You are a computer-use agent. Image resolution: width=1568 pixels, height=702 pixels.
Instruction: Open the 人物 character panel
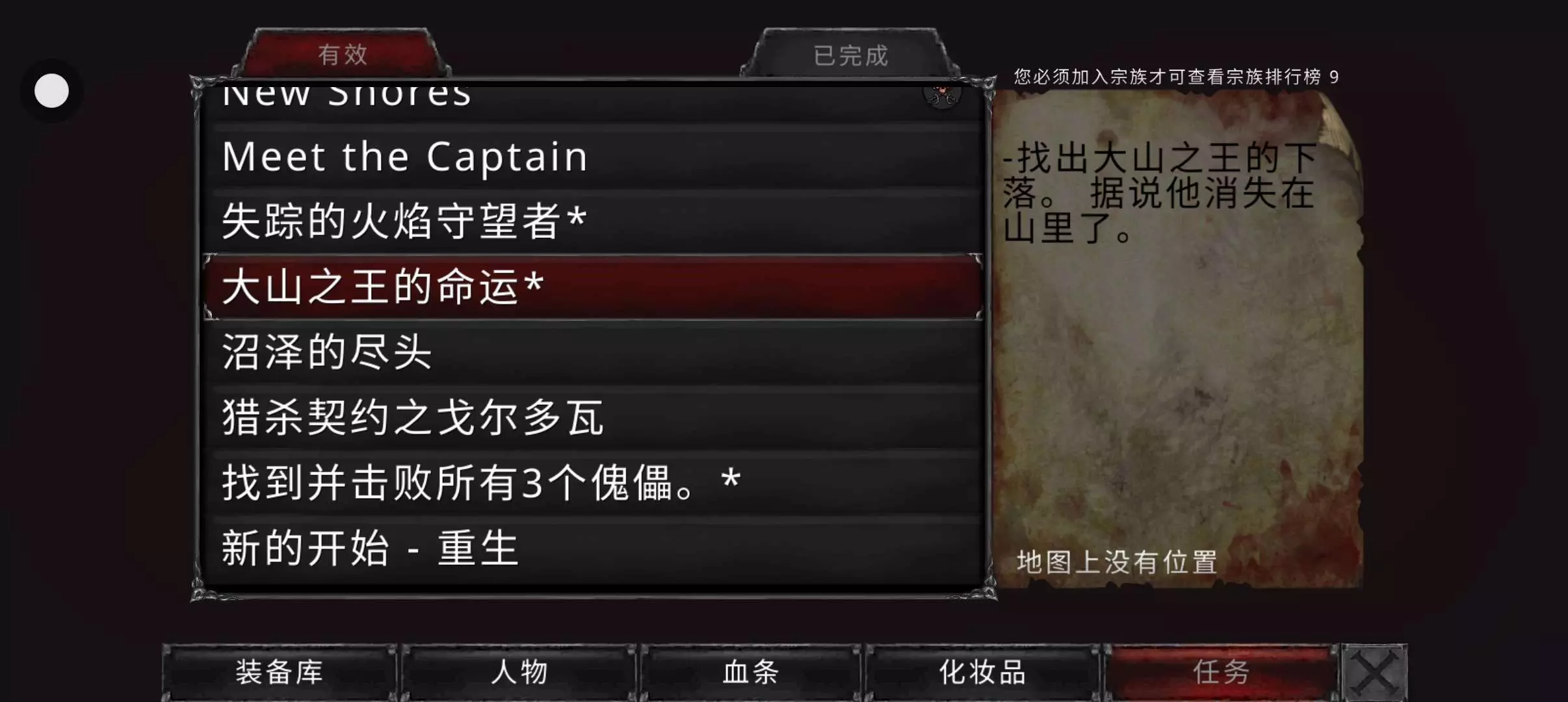point(519,672)
